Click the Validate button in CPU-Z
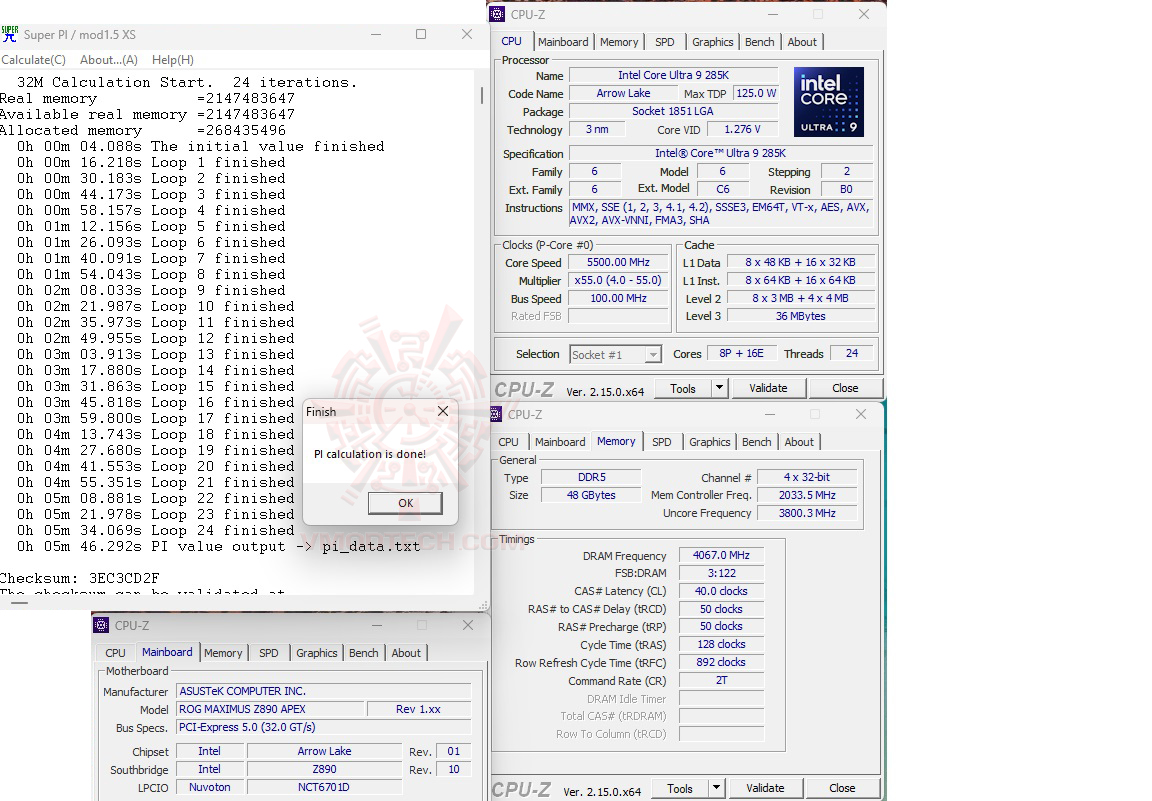The height and width of the screenshot is (801, 1152). pyautogui.click(x=769, y=387)
